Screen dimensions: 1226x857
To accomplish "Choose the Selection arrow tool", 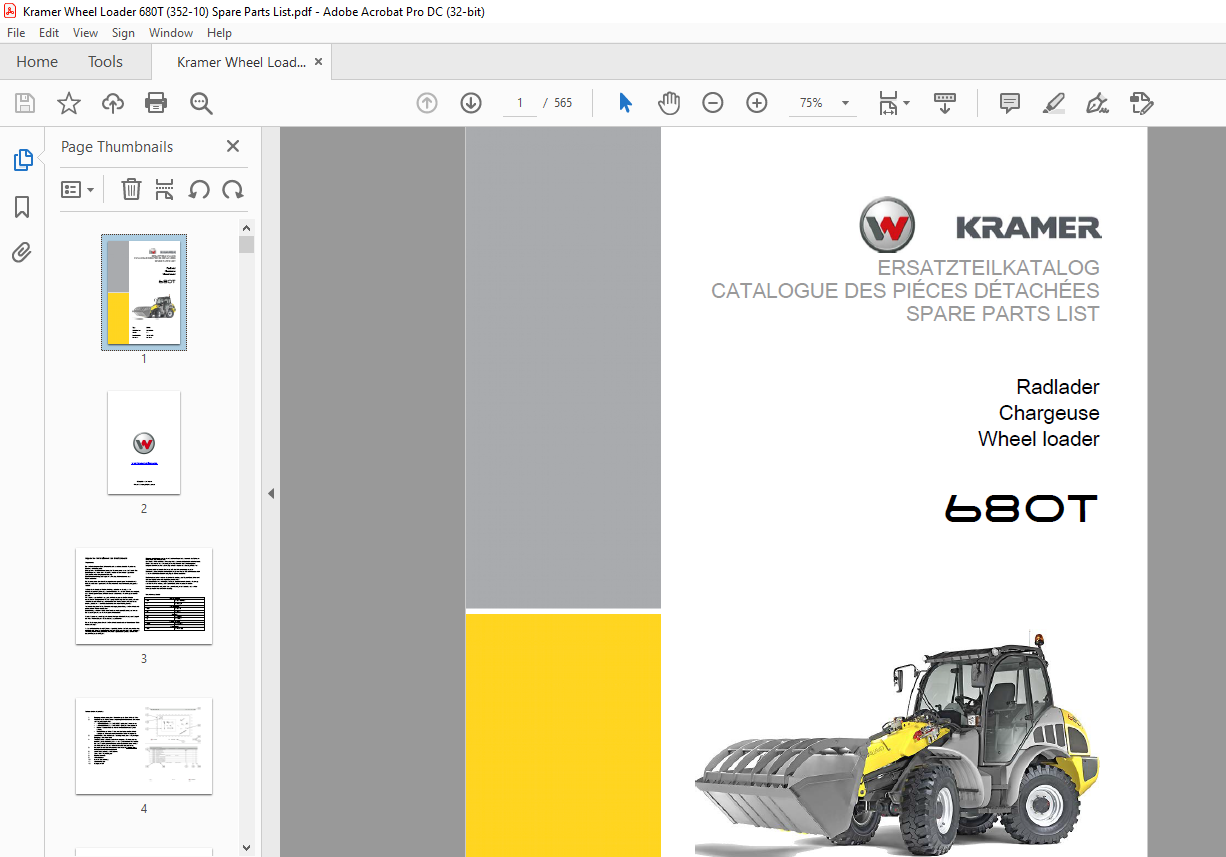I will click(626, 103).
